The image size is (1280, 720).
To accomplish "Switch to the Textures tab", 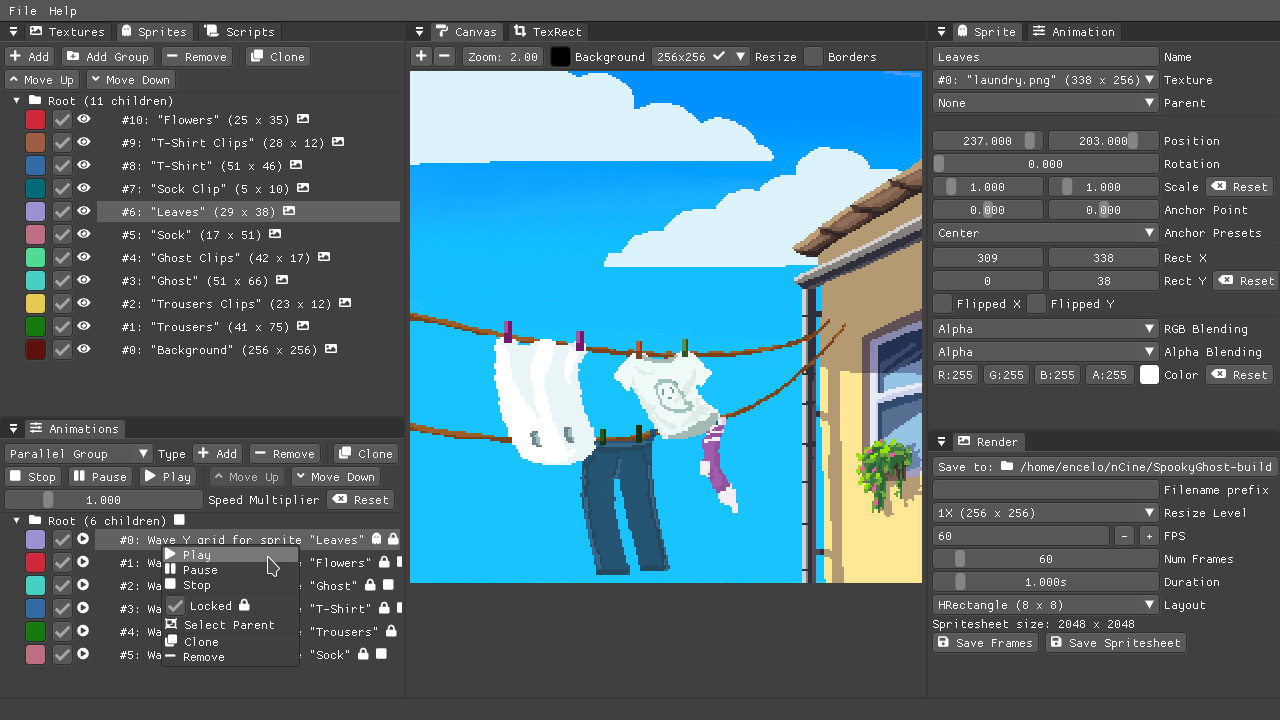I will (67, 32).
